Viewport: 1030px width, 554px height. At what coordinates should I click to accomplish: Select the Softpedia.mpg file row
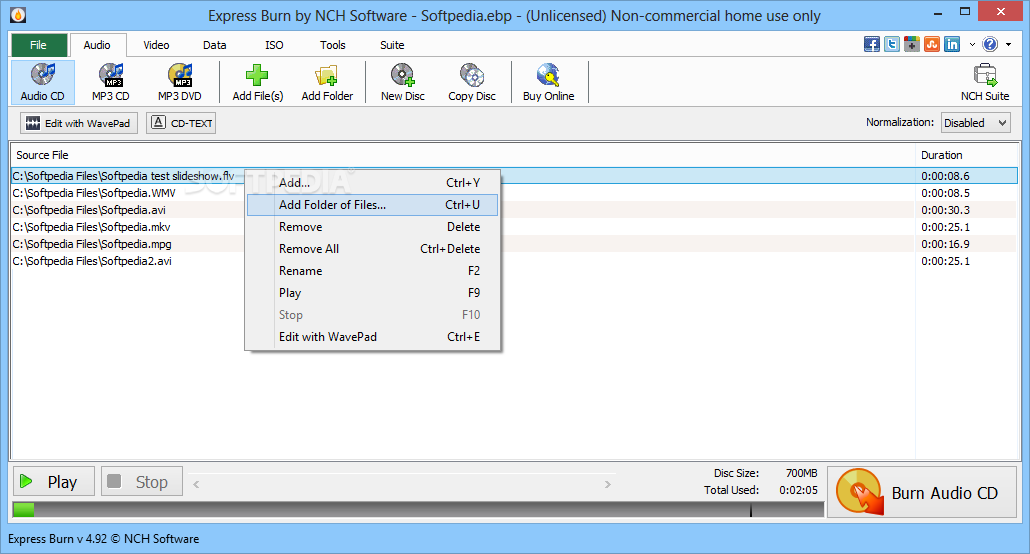pyautogui.click(x=514, y=244)
